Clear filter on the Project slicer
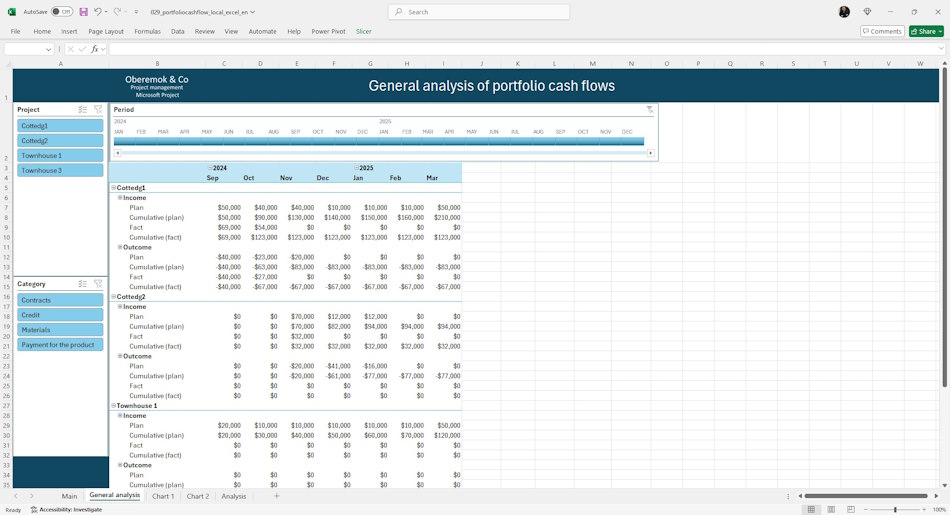Viewport: 950px width, 515px height. click(98, 110)
